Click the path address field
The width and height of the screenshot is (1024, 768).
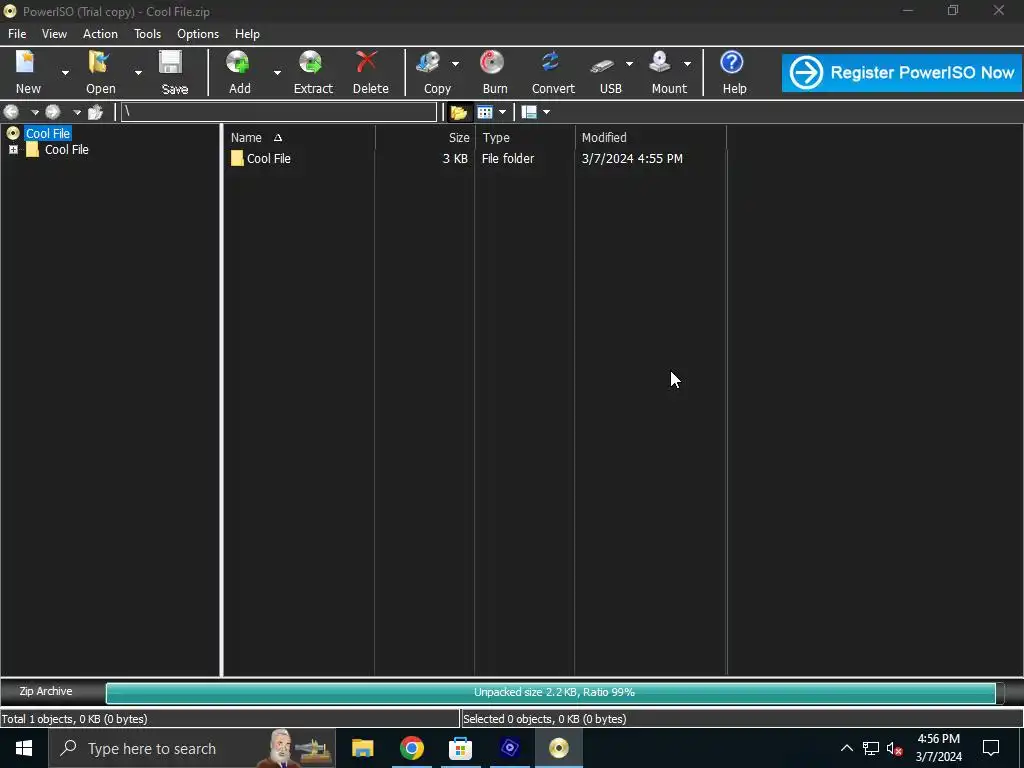click(279, 112)
